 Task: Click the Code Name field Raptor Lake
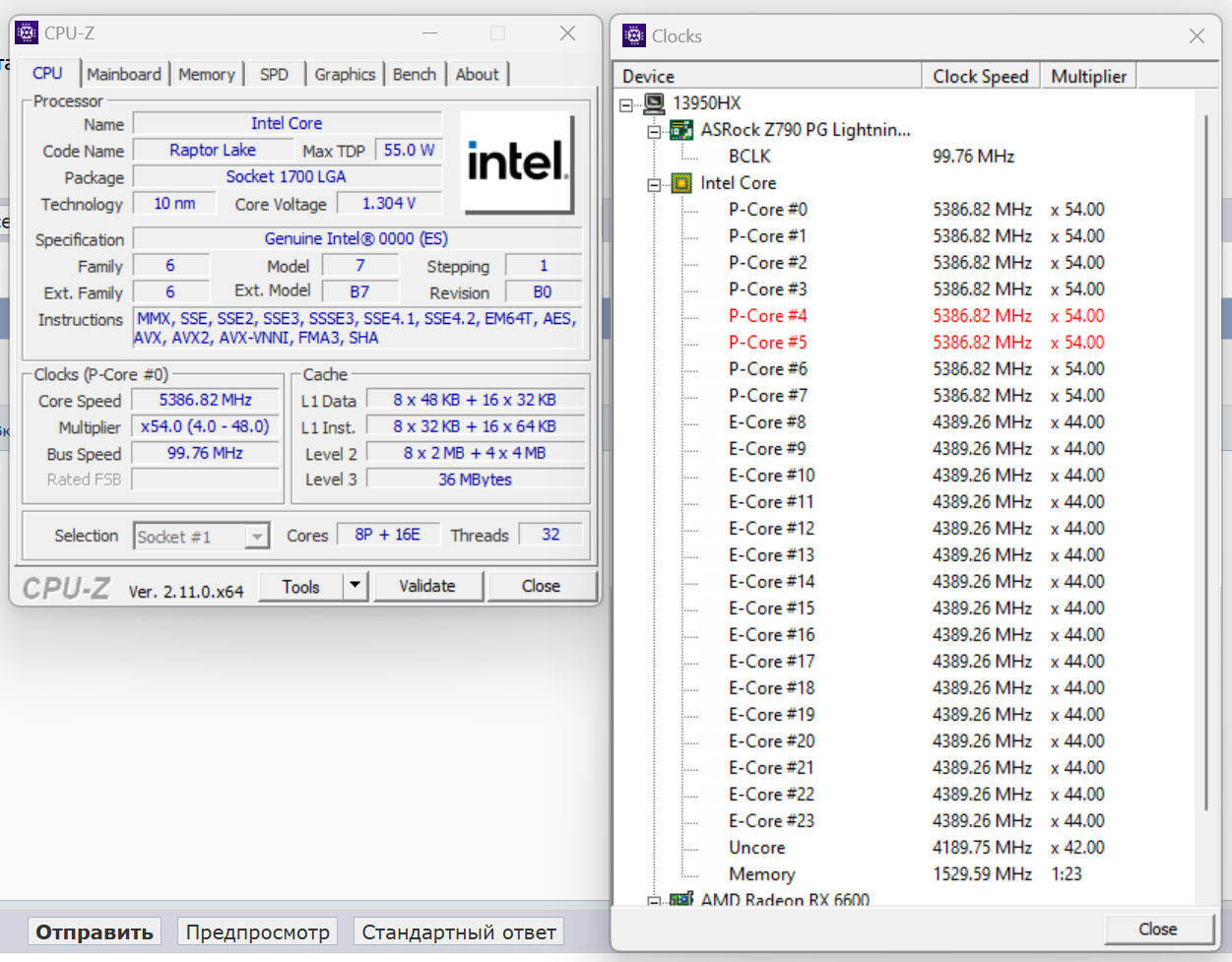click(x=213, y=151)
